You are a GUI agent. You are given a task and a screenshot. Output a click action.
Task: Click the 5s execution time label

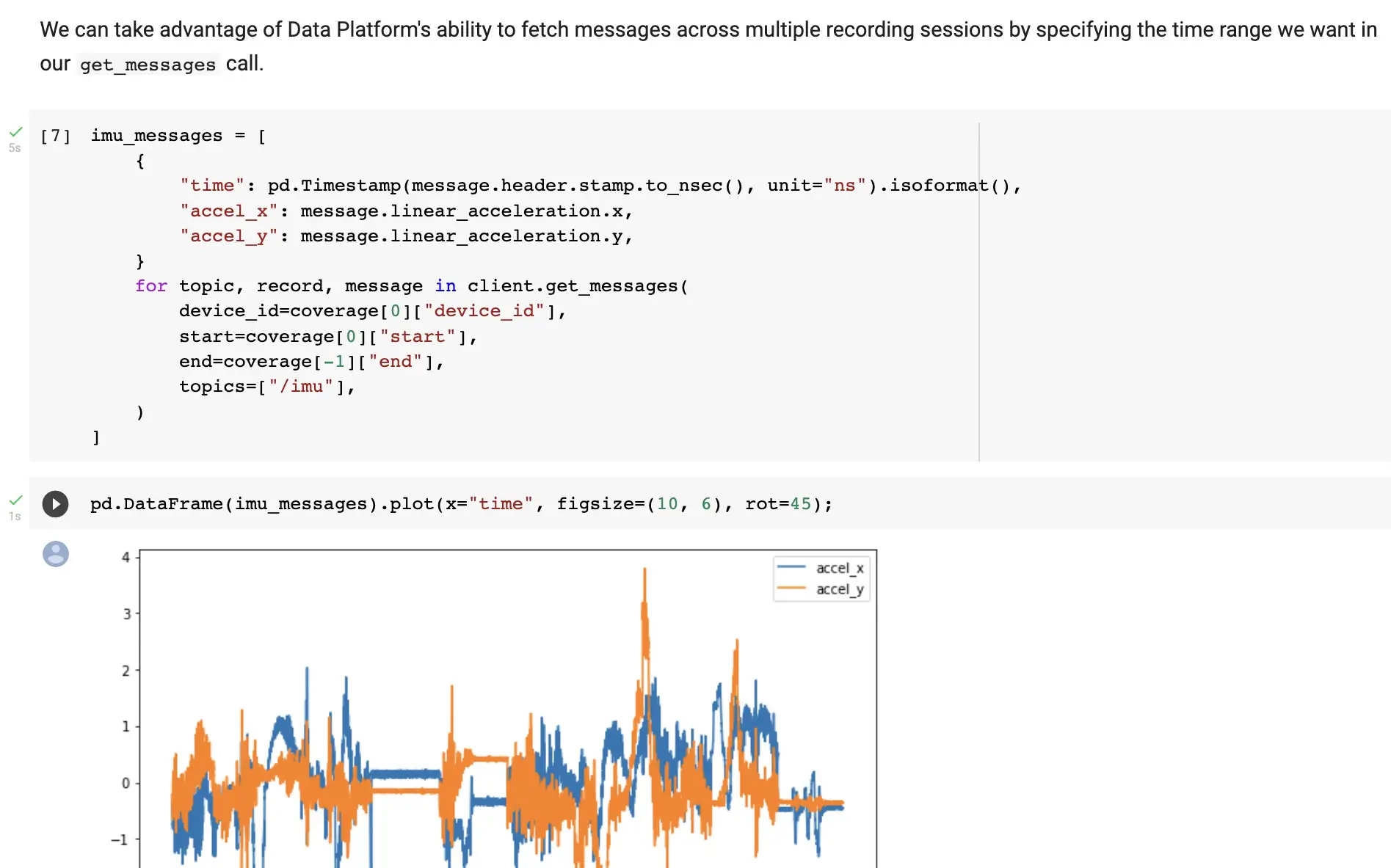[x=15, y=147]
